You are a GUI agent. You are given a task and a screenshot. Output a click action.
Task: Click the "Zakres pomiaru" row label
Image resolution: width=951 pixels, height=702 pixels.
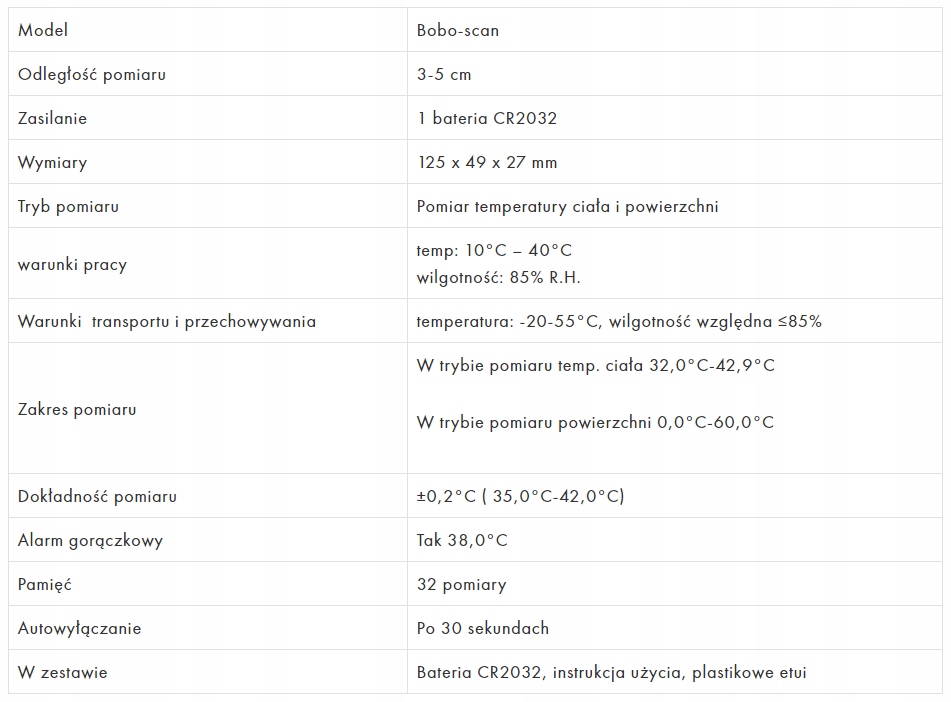coord(77,409)
